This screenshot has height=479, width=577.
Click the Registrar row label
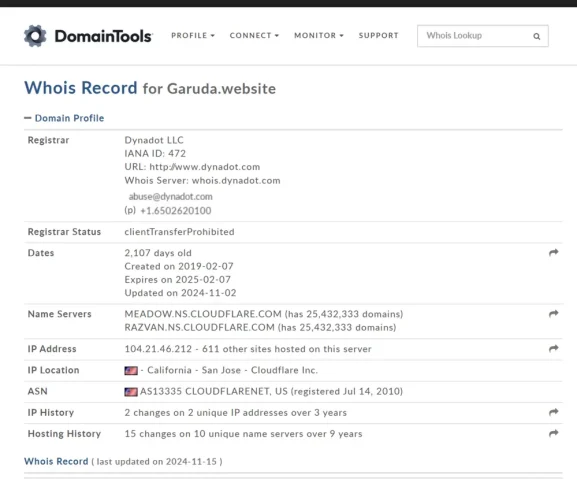[48, 140]
